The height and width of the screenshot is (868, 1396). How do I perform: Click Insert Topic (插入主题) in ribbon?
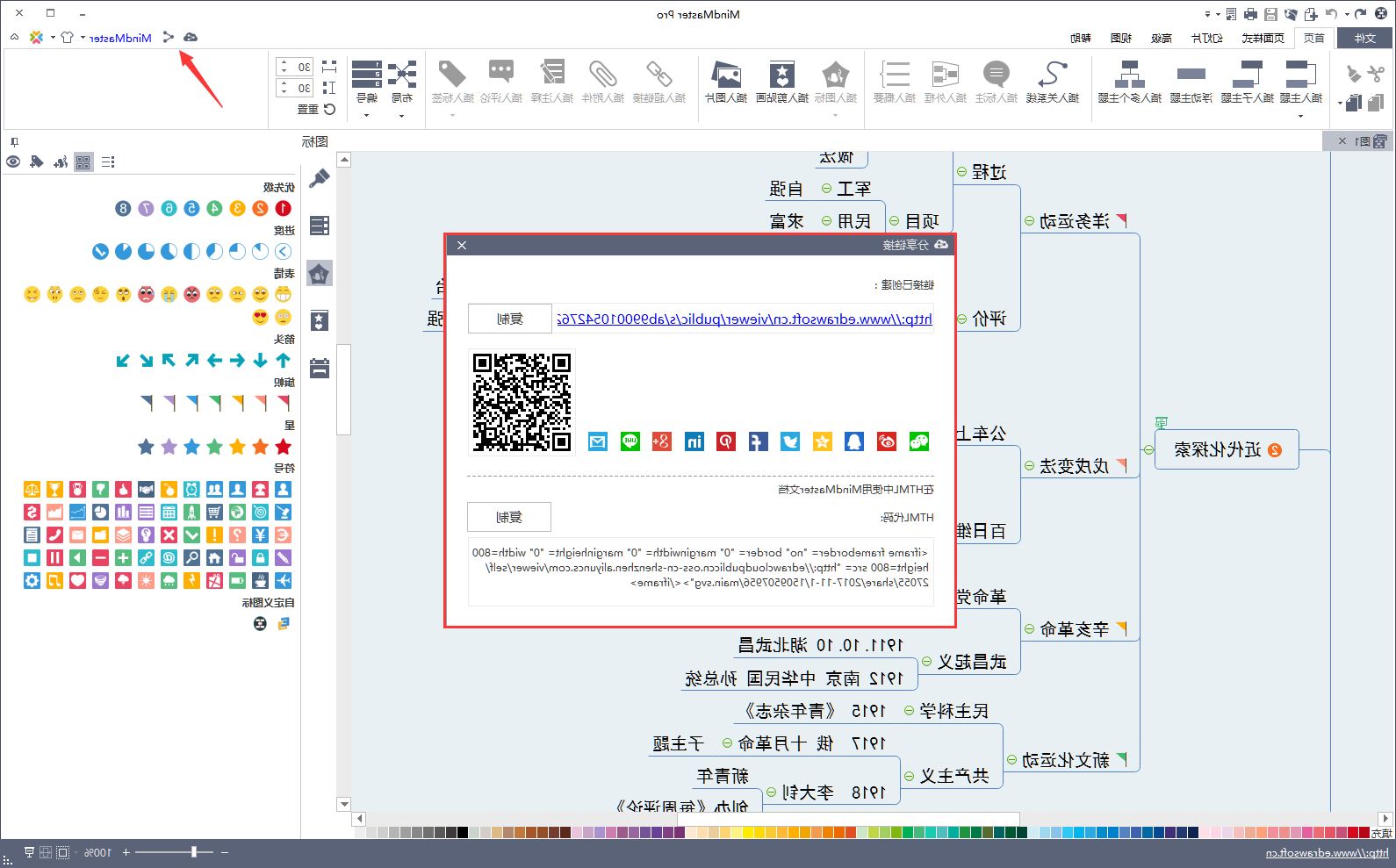point(1300,82)
